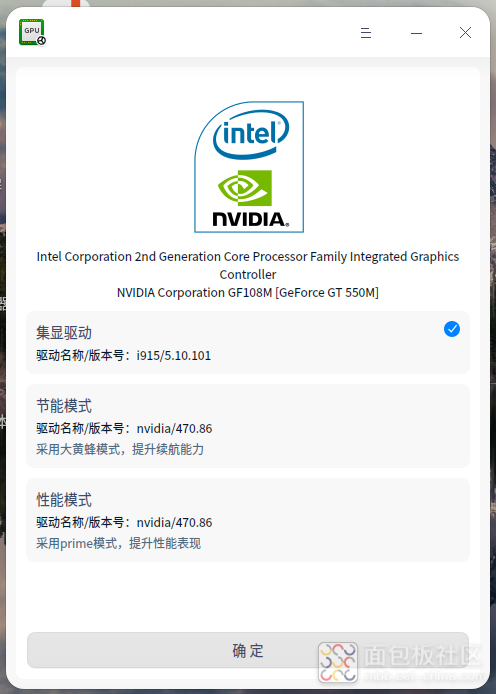Open the hamburger menu in title bar
The width and height of the screenshot is (496, 694).
click(365, 33)
